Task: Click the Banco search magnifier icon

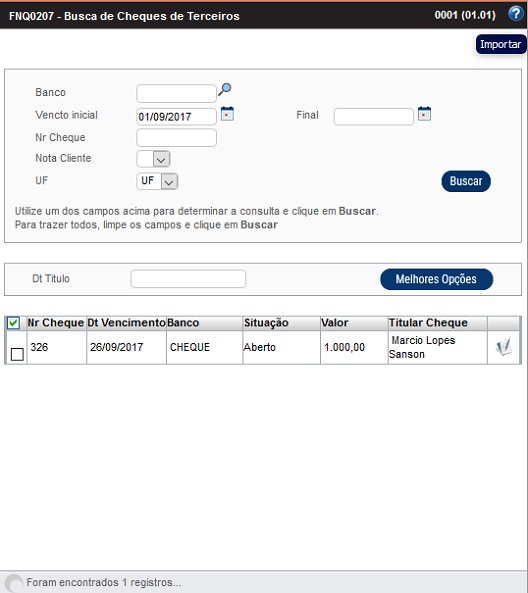Action: pyautogui.click(x=225, y=89)
